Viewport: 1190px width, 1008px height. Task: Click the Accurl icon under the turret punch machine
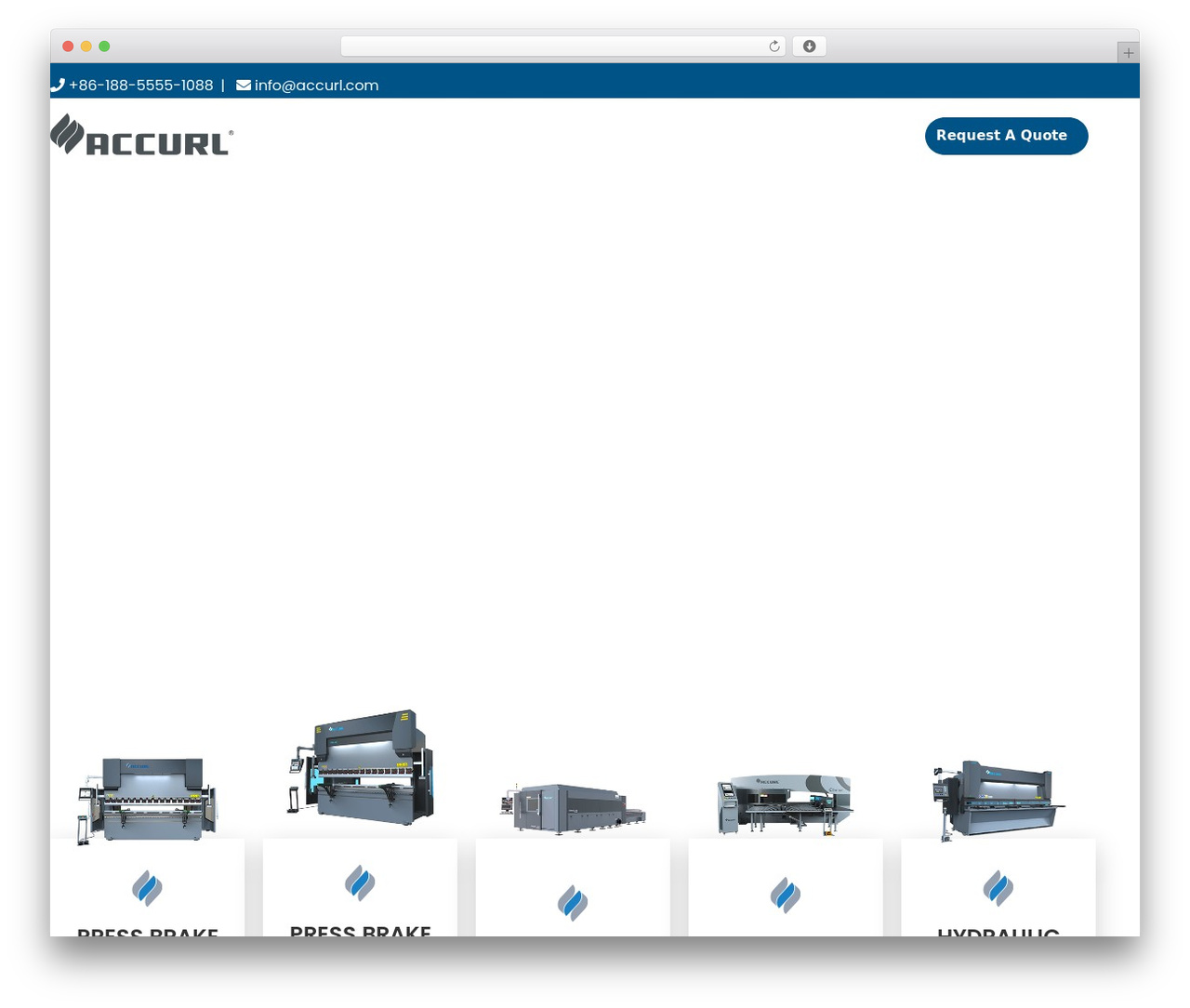tap(786, 895)
